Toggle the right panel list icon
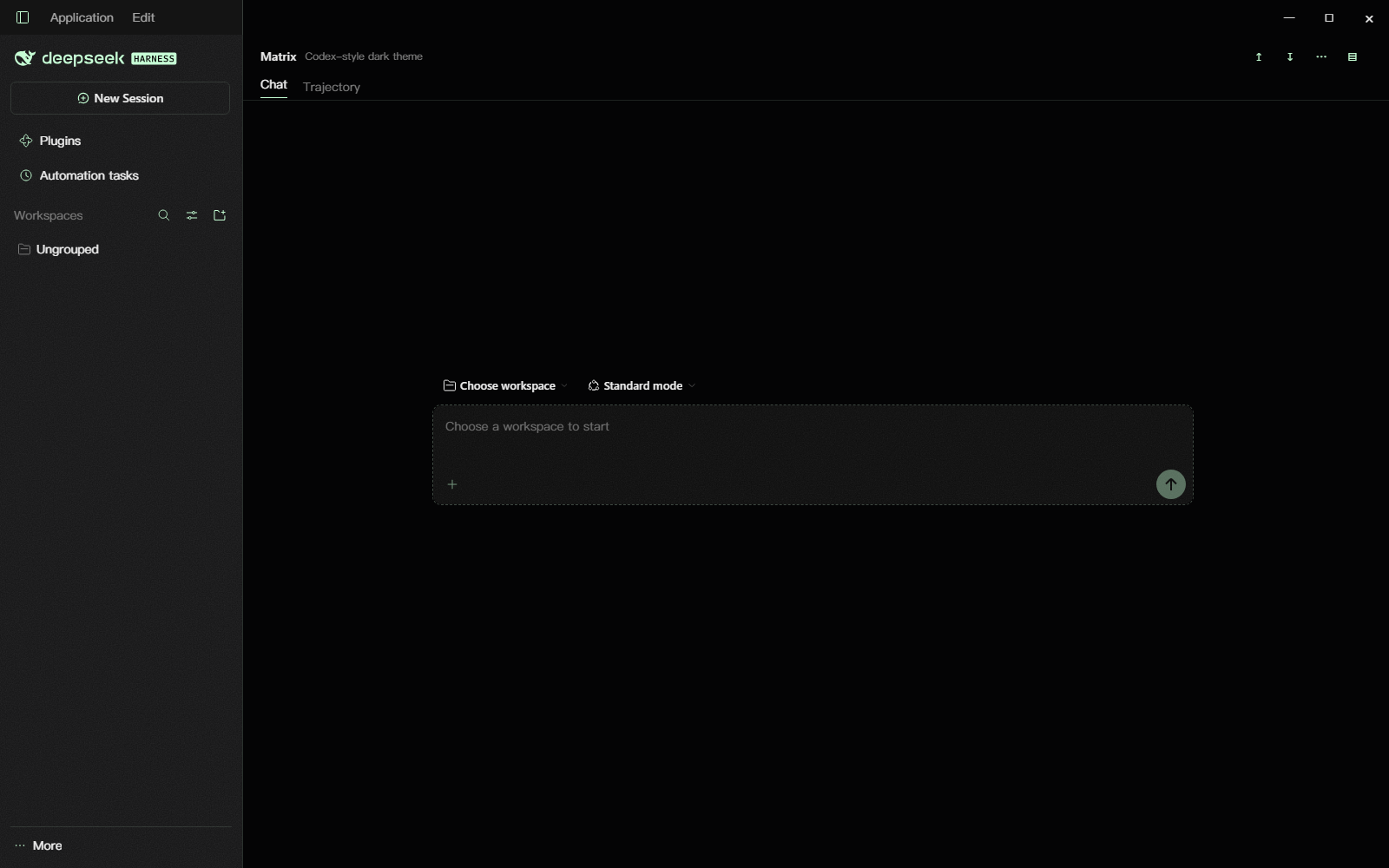Image resolution: width=1389 pixels, height=868 pixels. click(1353, 57)
